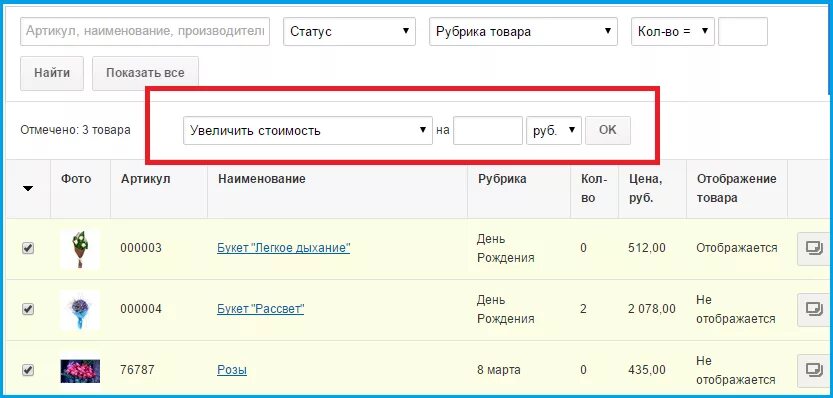Open the руб. units dropdown
Viewport: 833px width, 398px height.
coord(554,130)
